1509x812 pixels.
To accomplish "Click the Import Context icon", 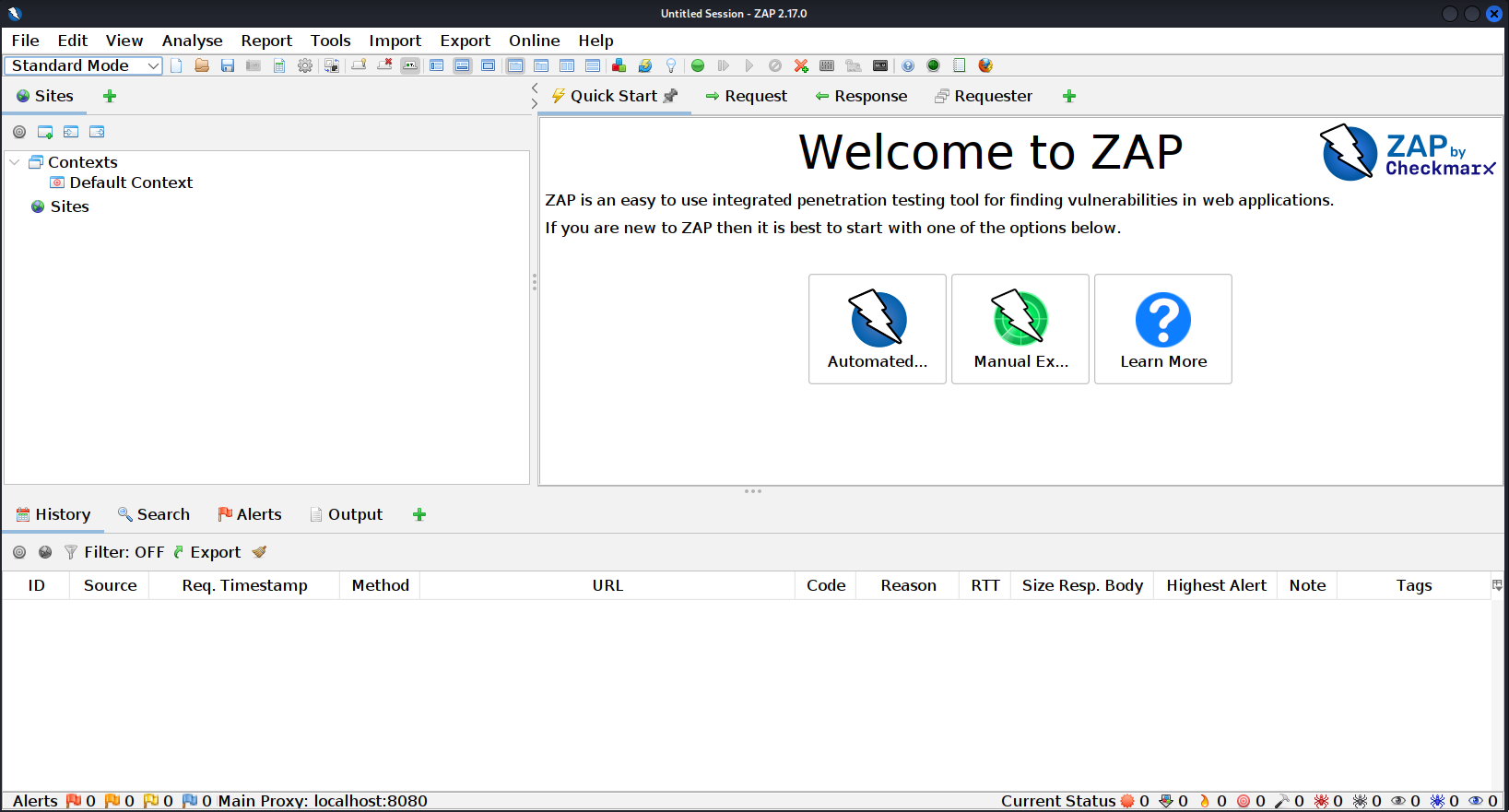I will tap(71, 132).
